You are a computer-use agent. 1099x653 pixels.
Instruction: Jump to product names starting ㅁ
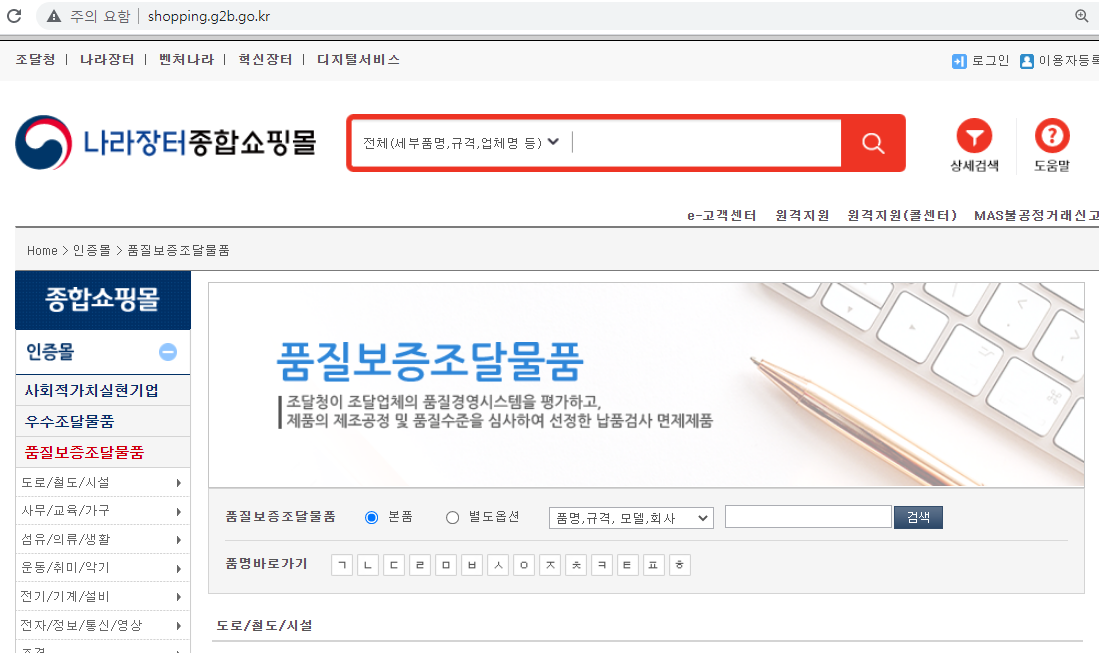(446, 565)
